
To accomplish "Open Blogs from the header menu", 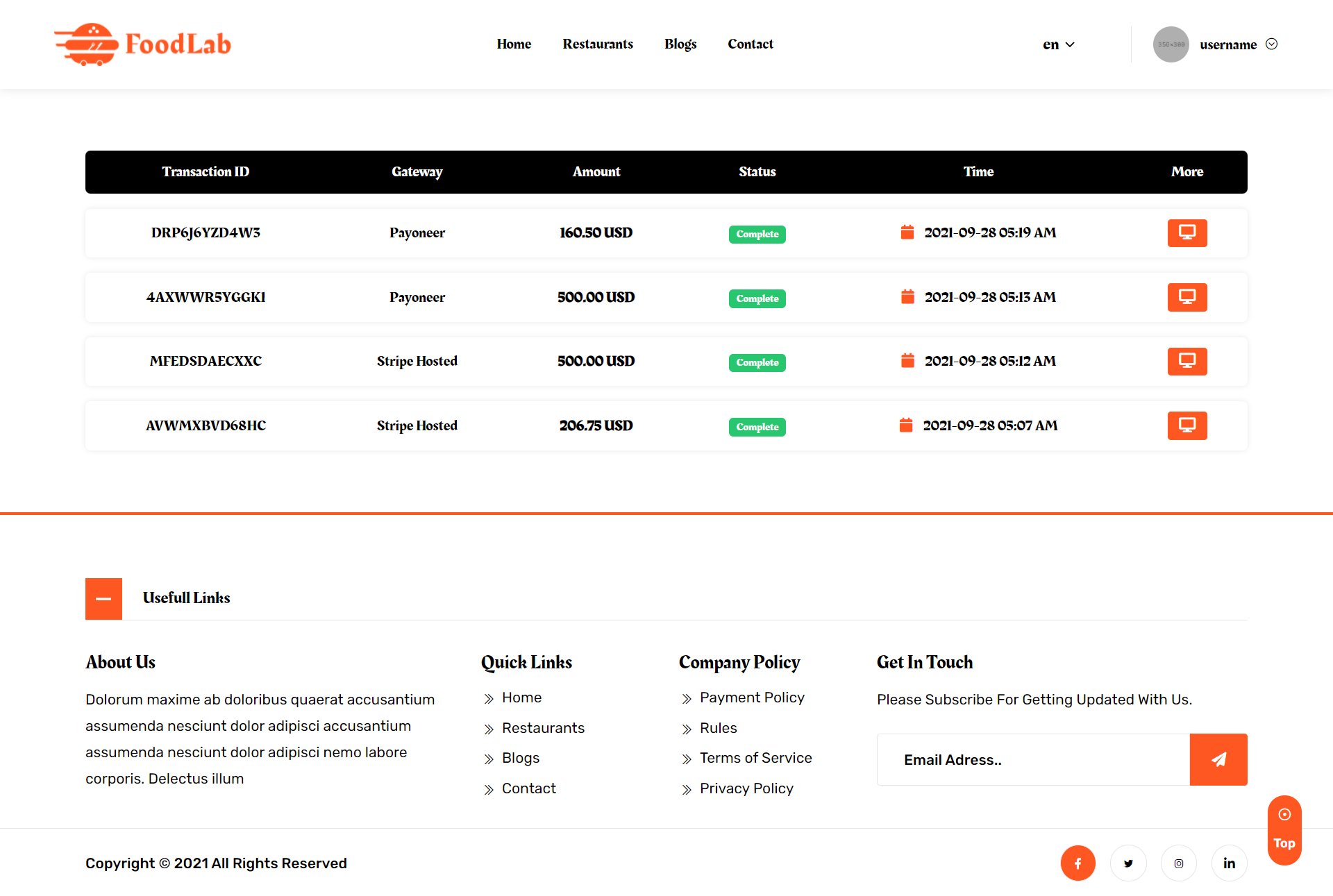I will (680, 44).
